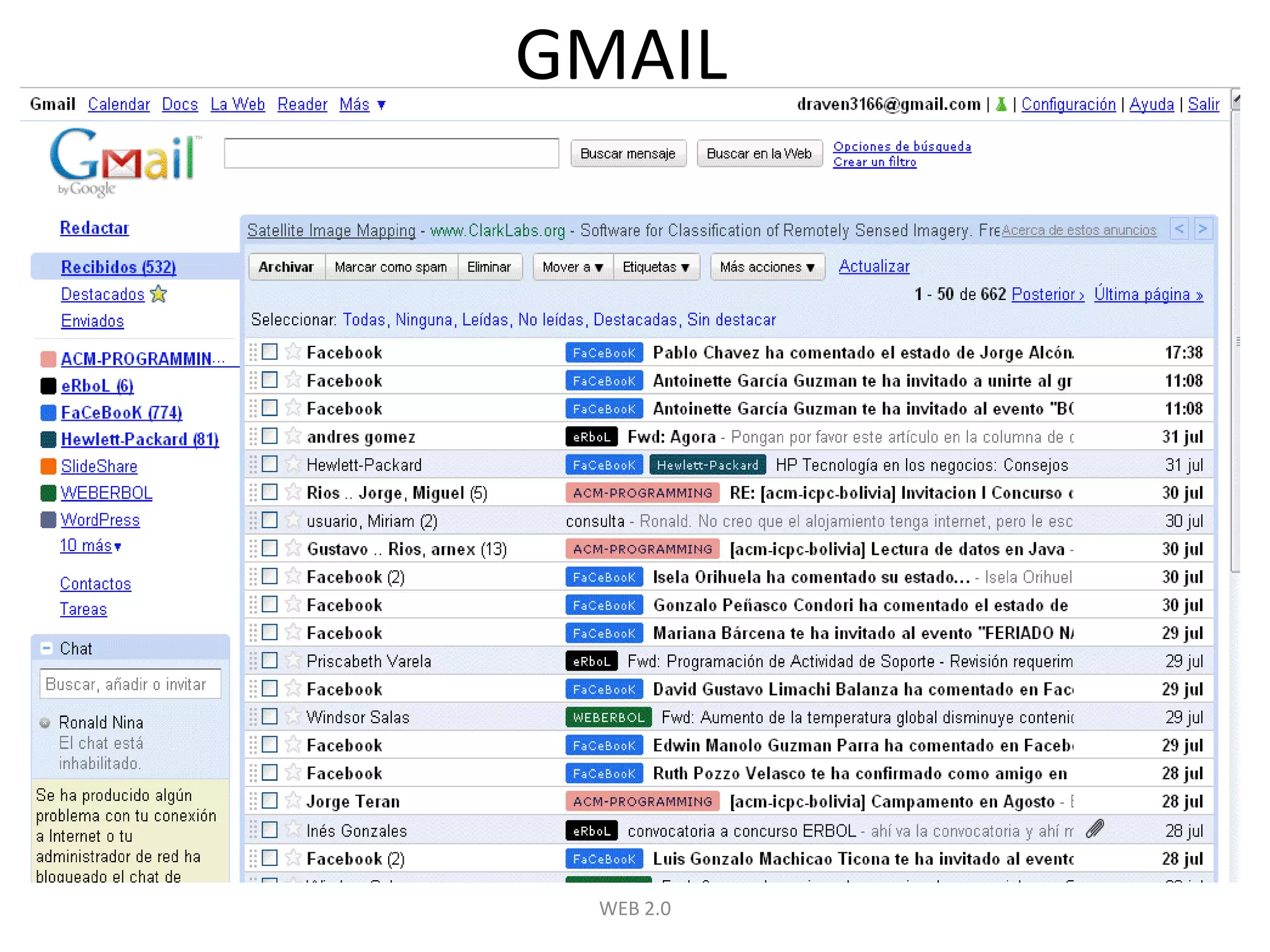
Task: Select the usuario, Miriam conversation checkbox
Action: [270, 520]
